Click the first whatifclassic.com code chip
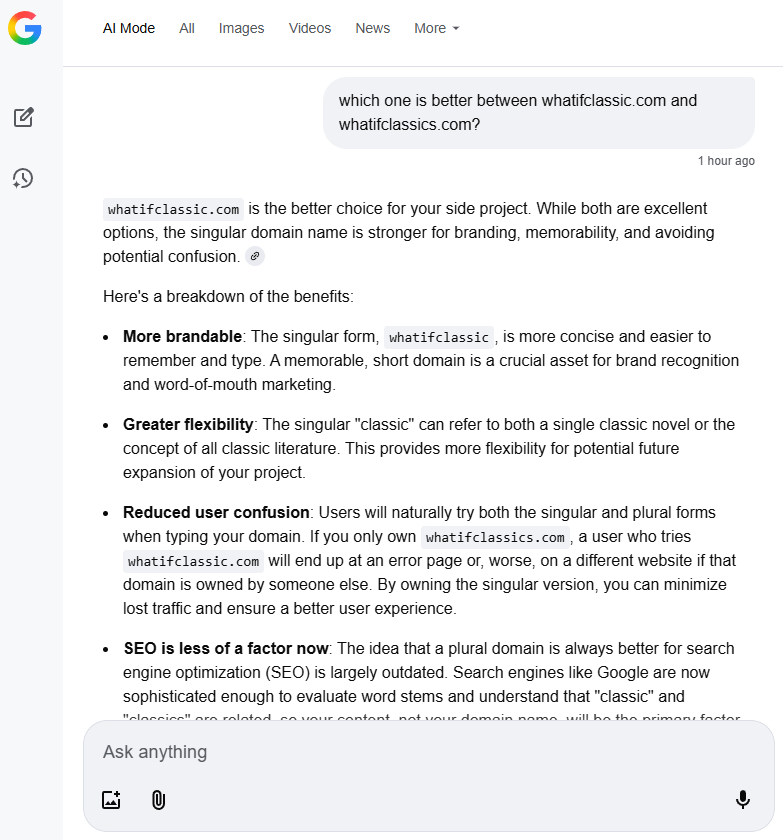 174,210
